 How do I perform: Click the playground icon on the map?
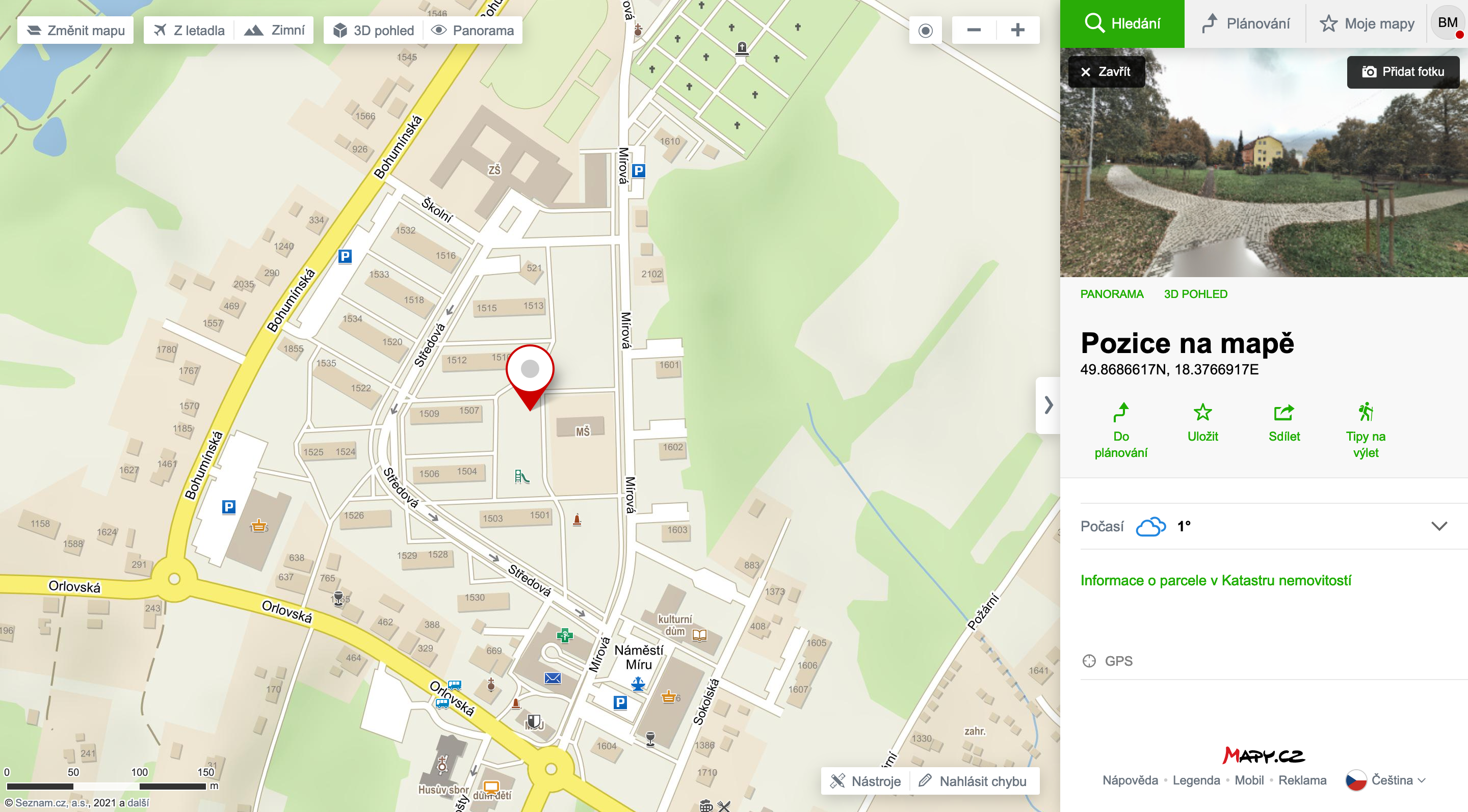[521, 477]
